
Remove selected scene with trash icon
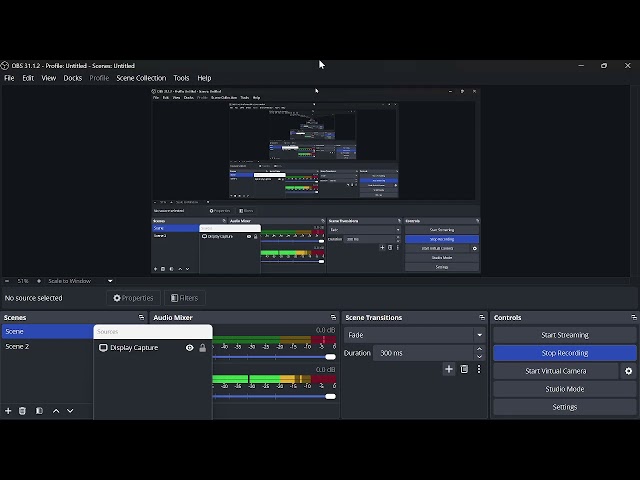pyautogui.click(x=22, y=411)
